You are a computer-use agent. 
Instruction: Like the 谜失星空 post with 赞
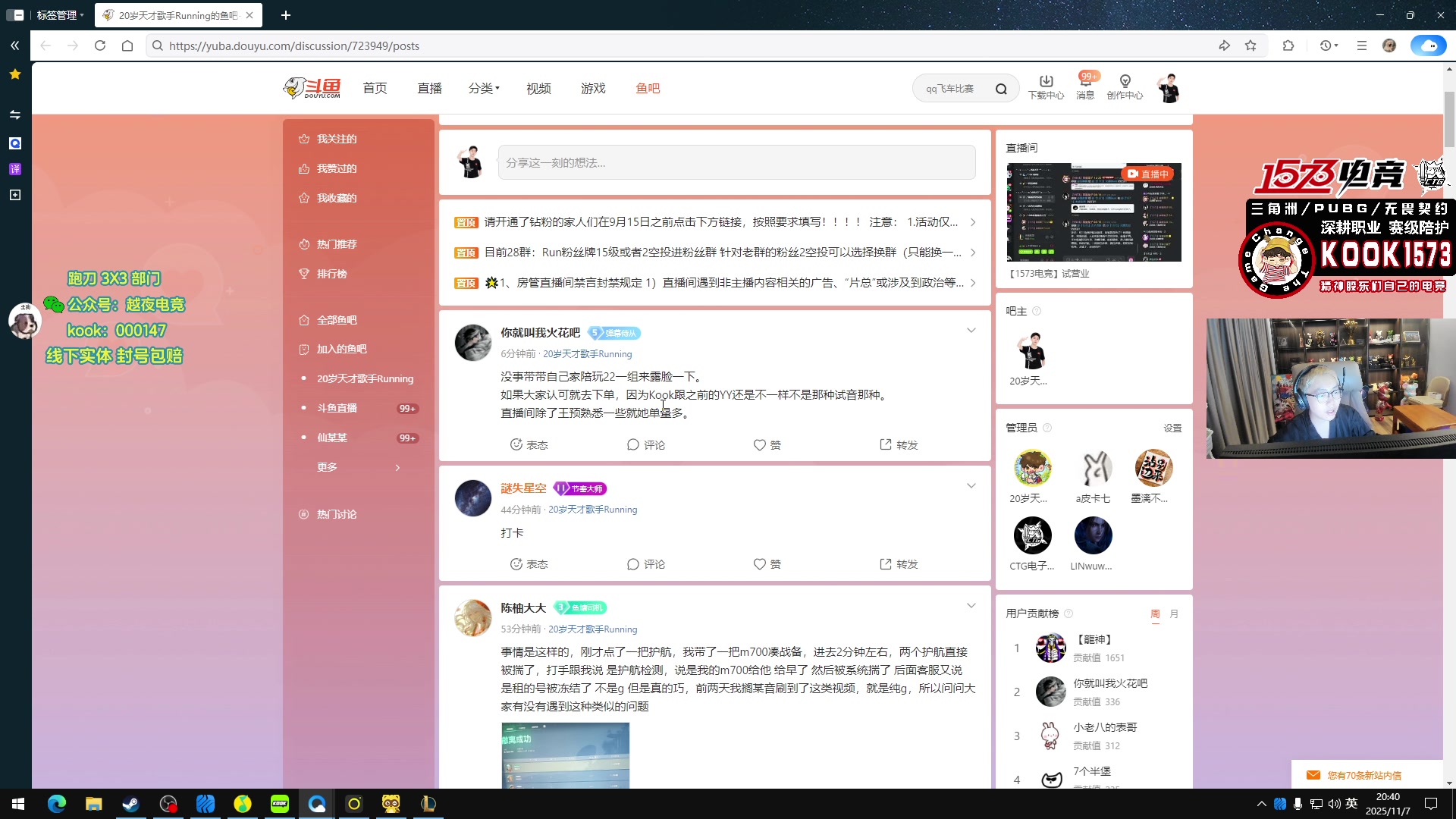[767, 564]
